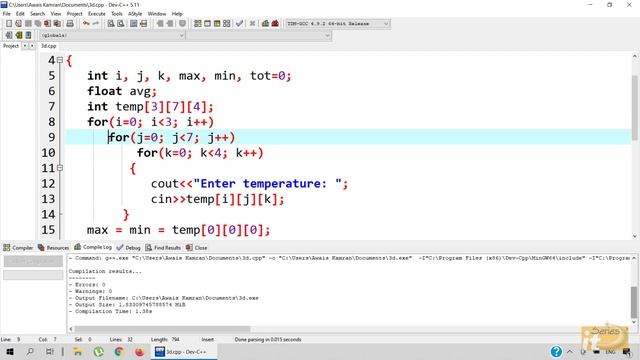The image size is (640, 360).
Task: Switch to the Compiler bottom tab
Action: click(x=18, y=248)
